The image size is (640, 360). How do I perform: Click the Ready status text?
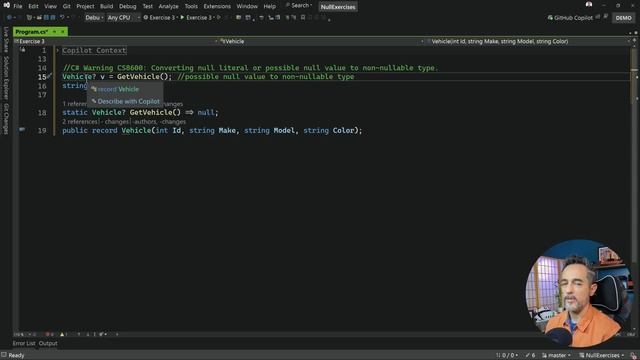pos(16,356)
